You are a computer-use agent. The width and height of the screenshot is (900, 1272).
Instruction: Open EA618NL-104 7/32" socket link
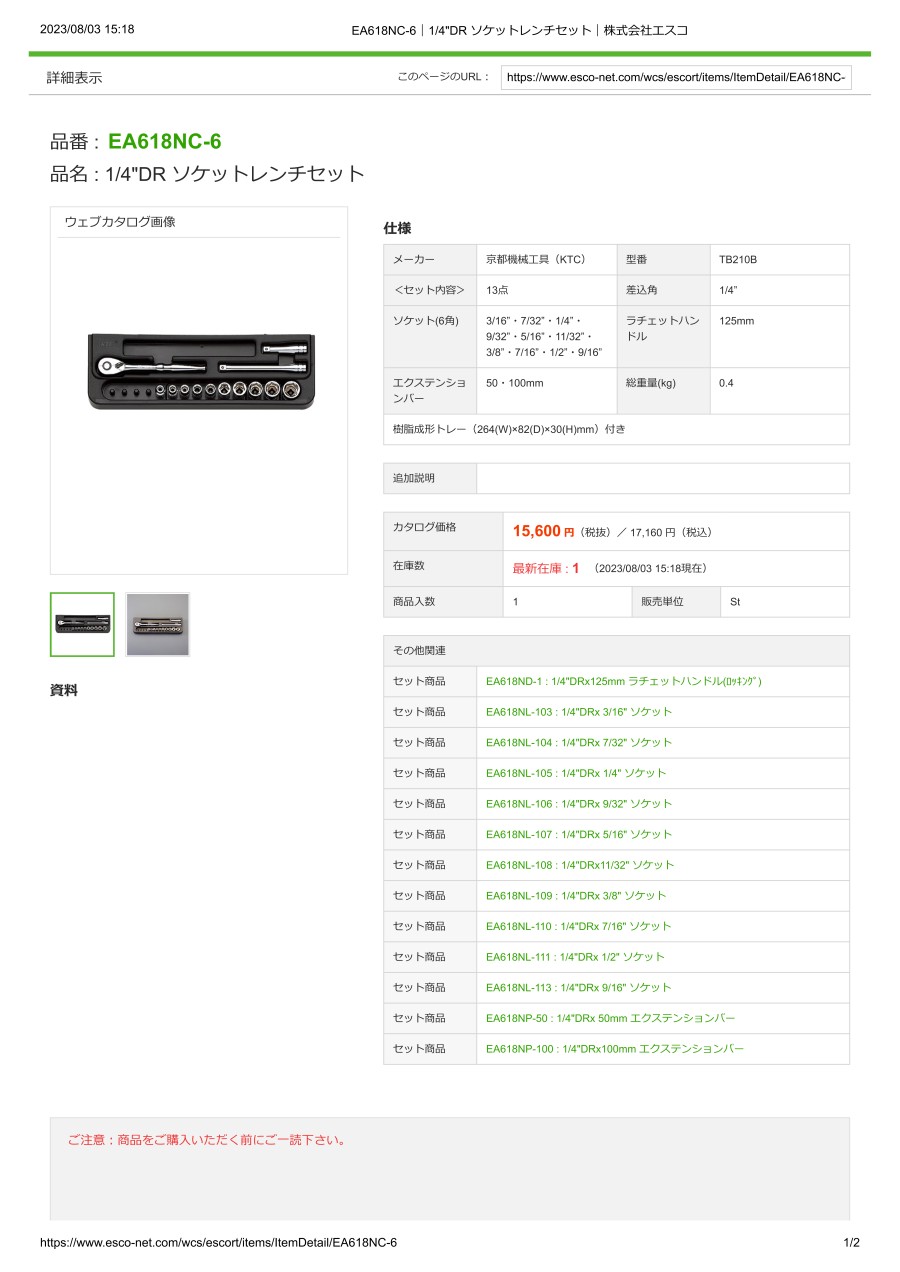[578, 742]
